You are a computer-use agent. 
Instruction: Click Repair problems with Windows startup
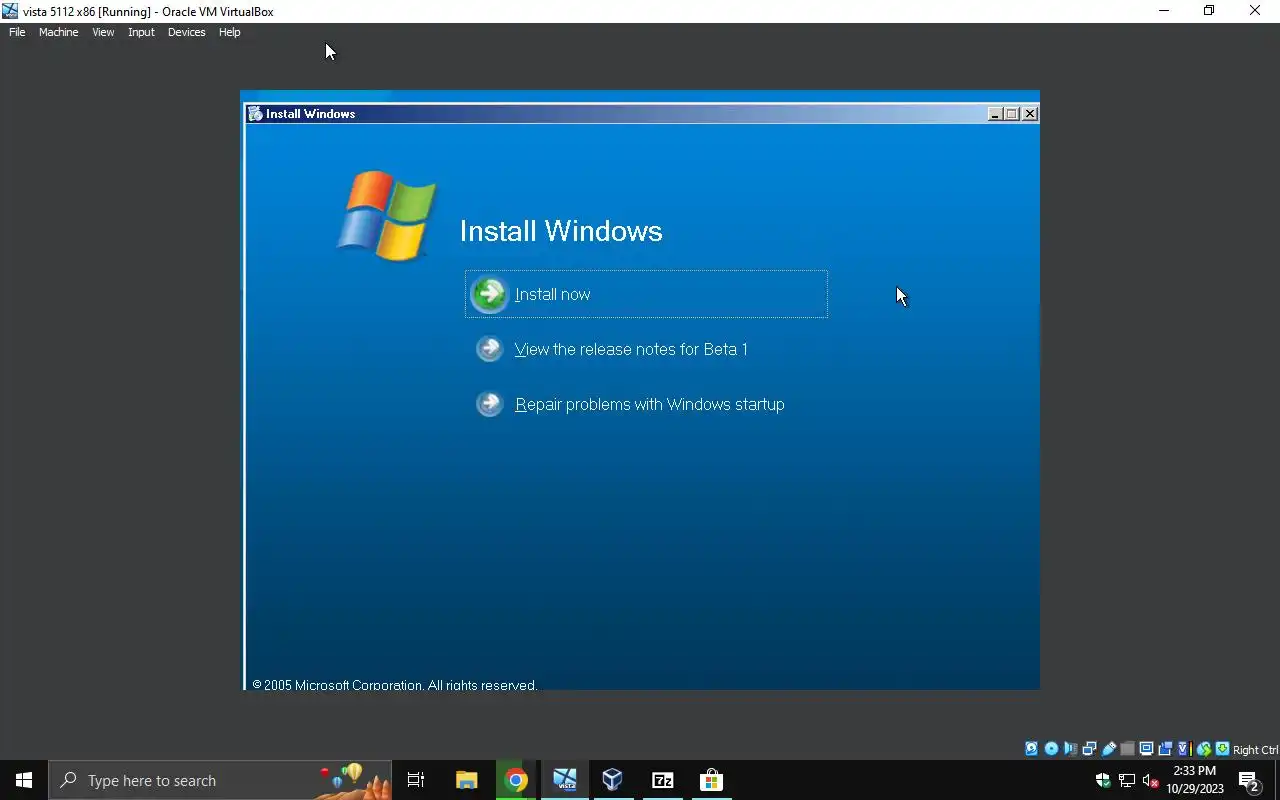[x=649, y=404]
